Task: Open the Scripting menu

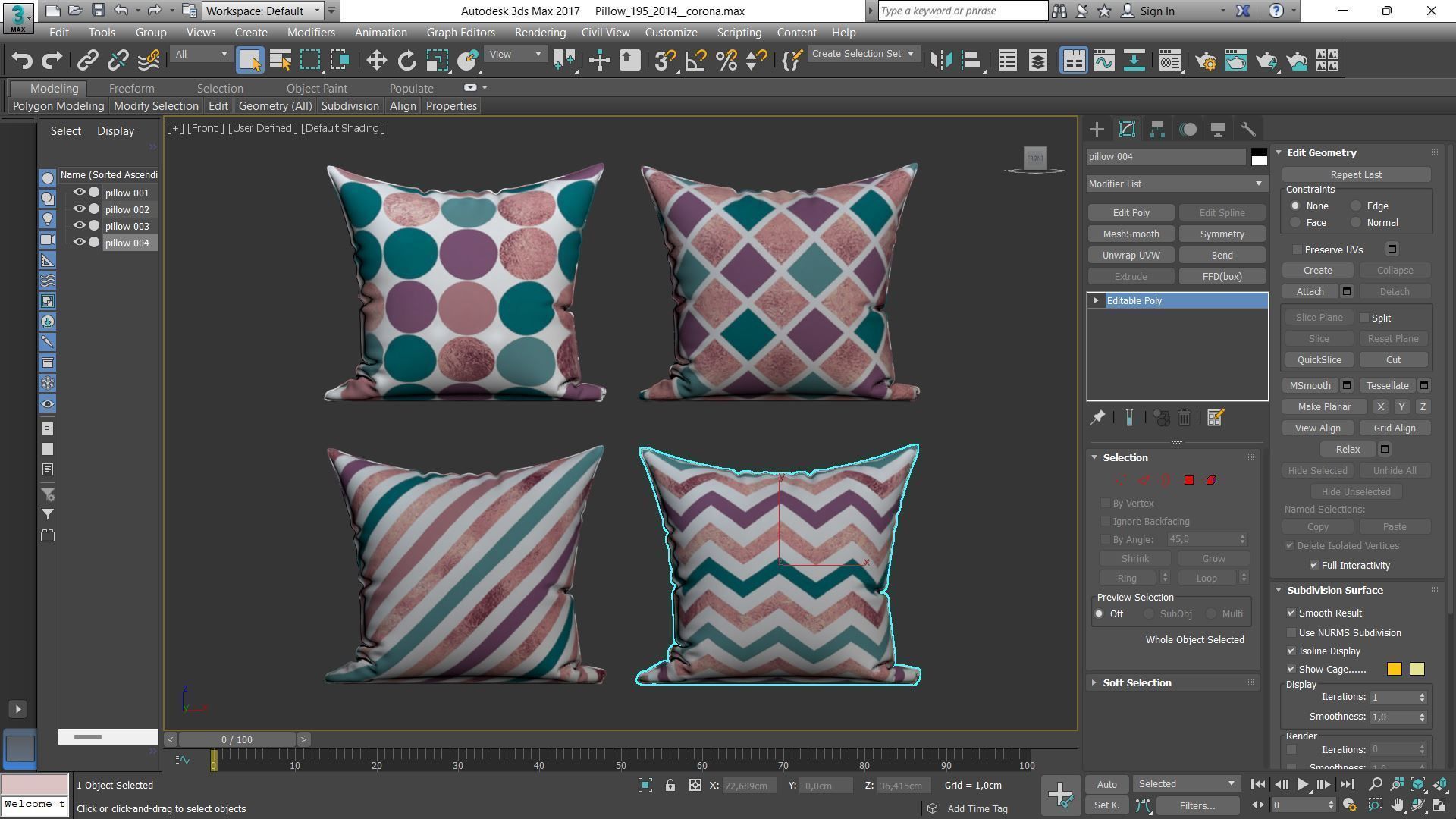Action: [x=739, y=33]
